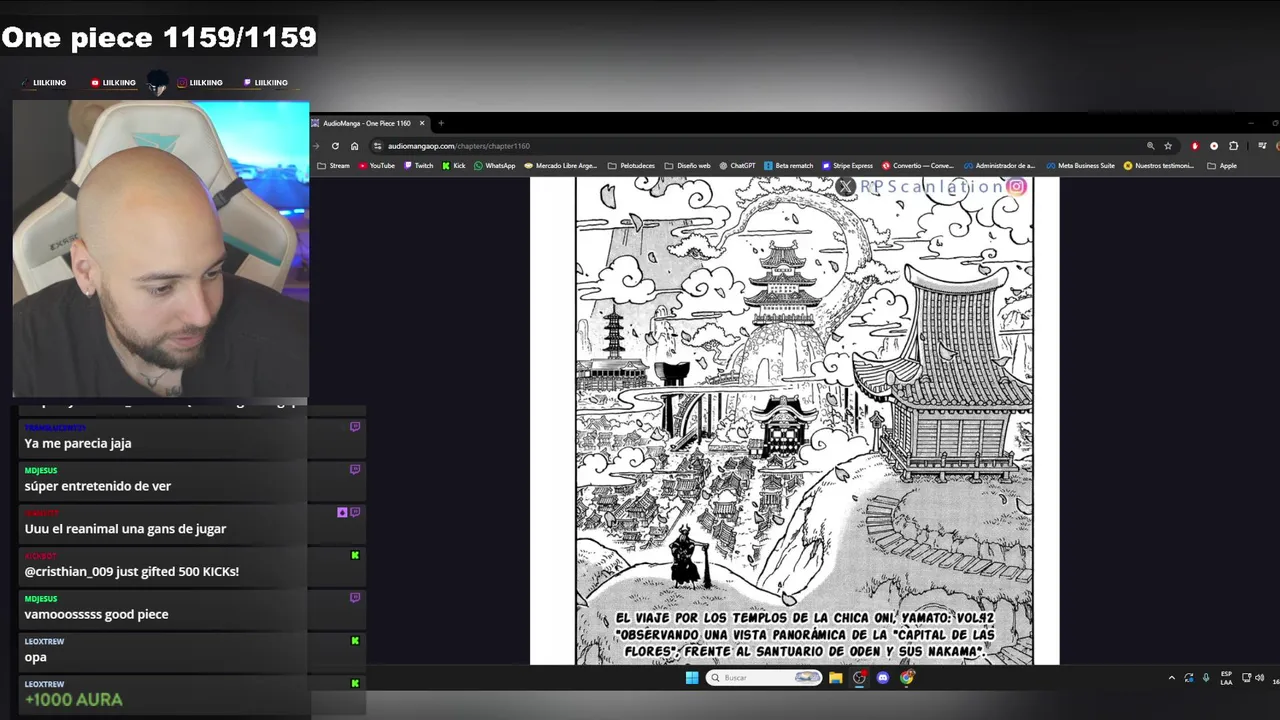Image resolution: width=1280 pixels, height=720 pixels.
Task: Open the Windows Start menu
Action: (691, 677)
